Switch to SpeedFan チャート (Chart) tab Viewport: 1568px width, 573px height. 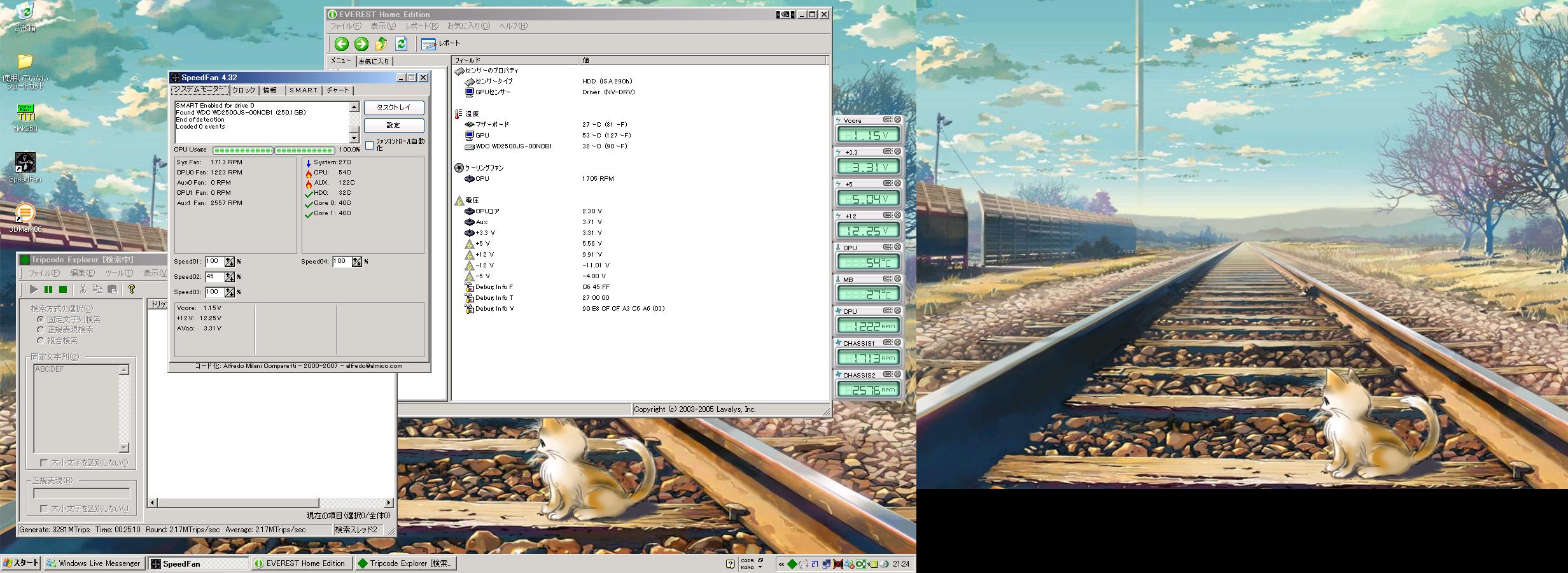click(338, 90)
